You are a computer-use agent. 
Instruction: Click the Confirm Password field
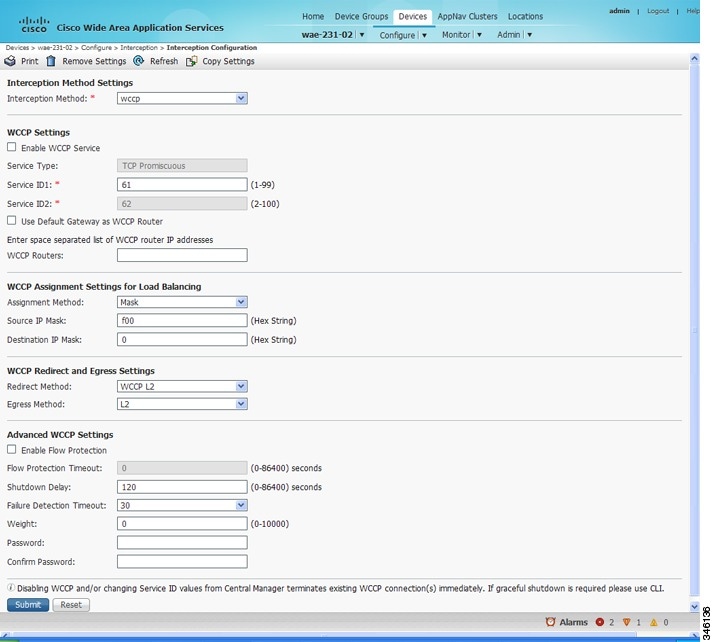[182, 562]
